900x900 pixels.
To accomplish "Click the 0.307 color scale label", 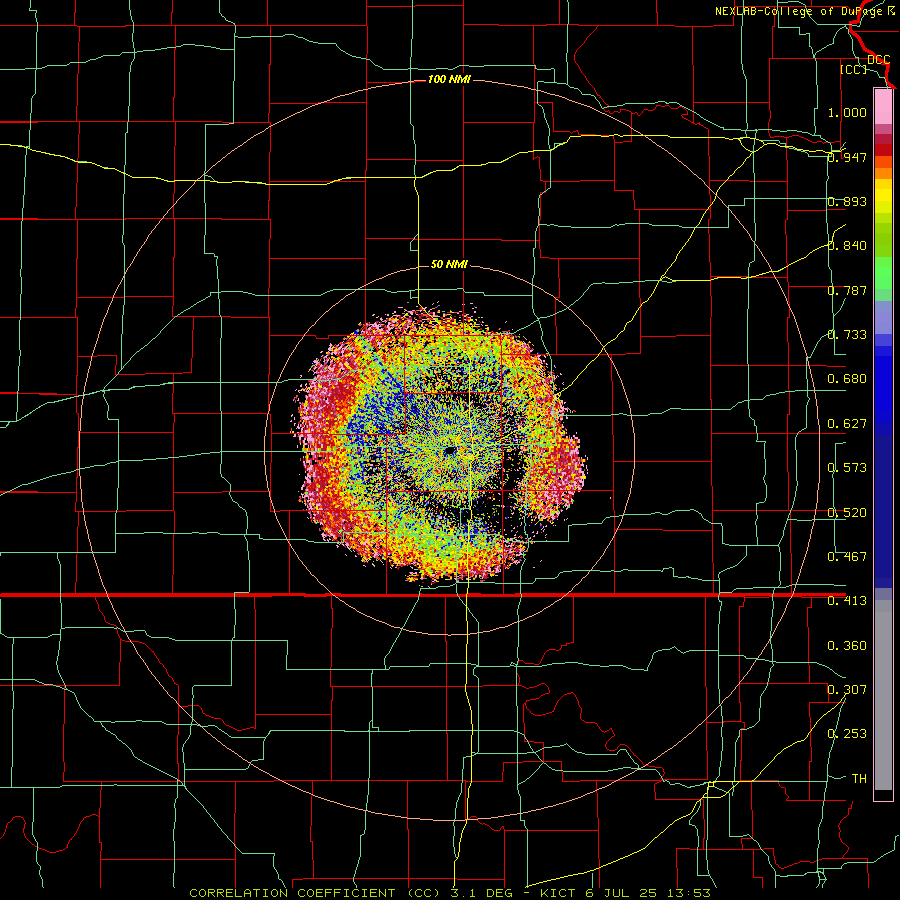I will point(847,689).
